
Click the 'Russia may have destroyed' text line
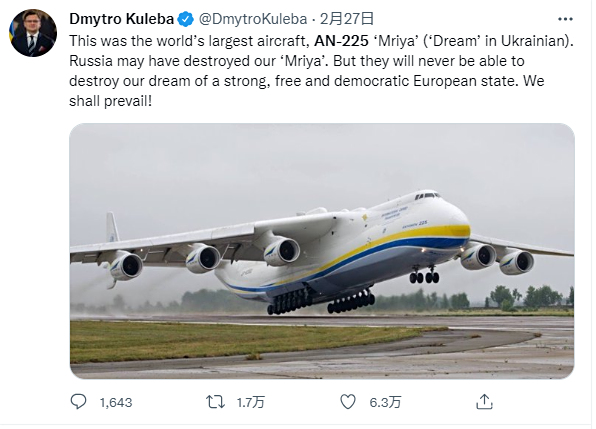[296, 61]
